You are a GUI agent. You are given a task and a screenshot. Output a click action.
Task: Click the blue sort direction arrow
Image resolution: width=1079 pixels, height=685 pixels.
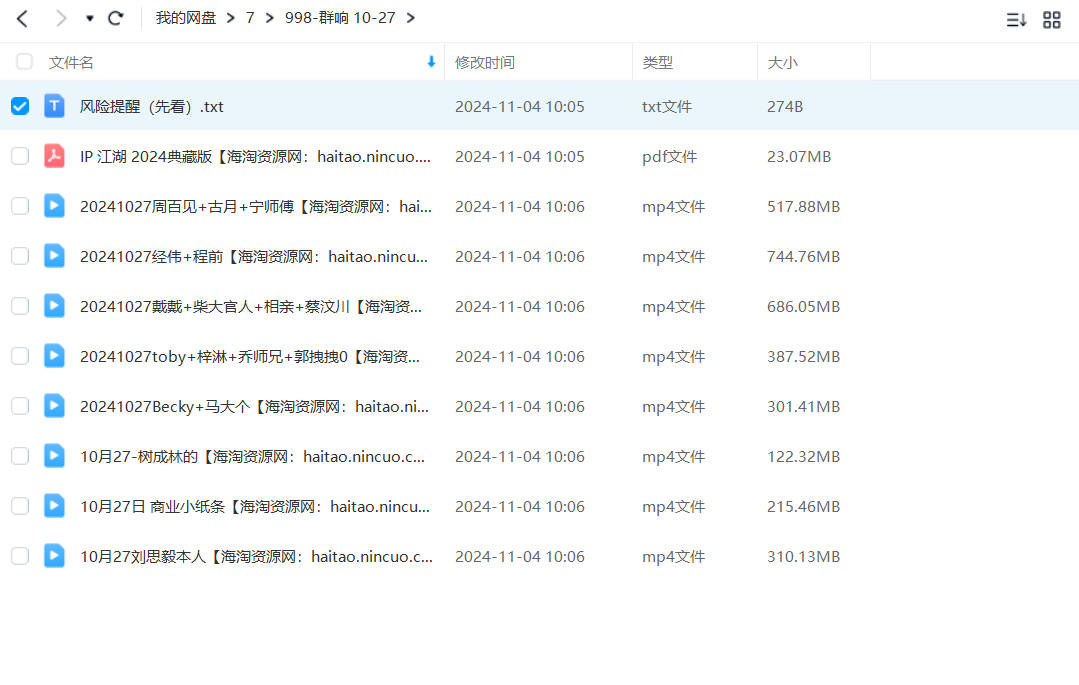tap(431, 62)
